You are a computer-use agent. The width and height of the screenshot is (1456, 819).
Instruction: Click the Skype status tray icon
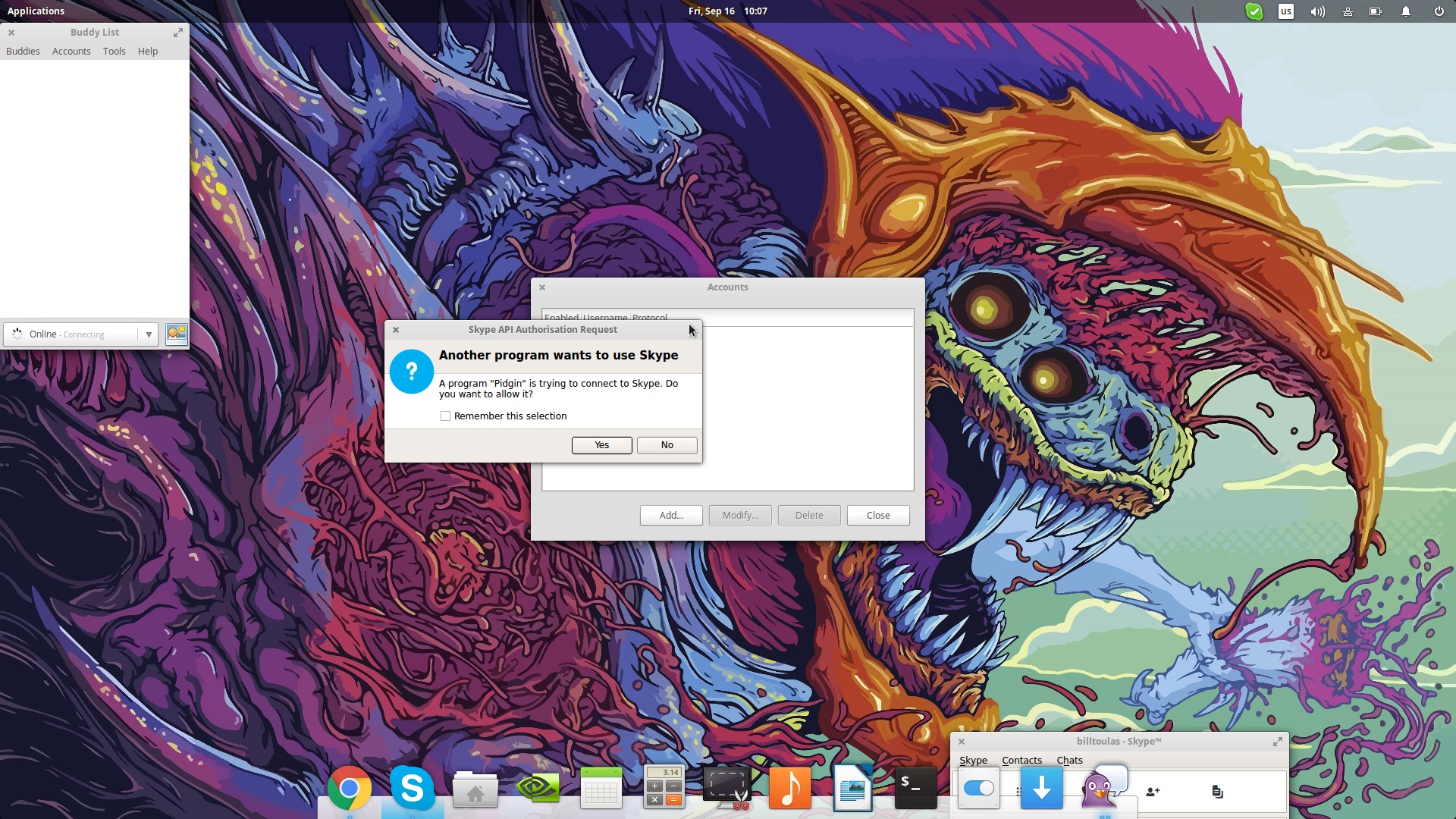tap(1254, 11)
